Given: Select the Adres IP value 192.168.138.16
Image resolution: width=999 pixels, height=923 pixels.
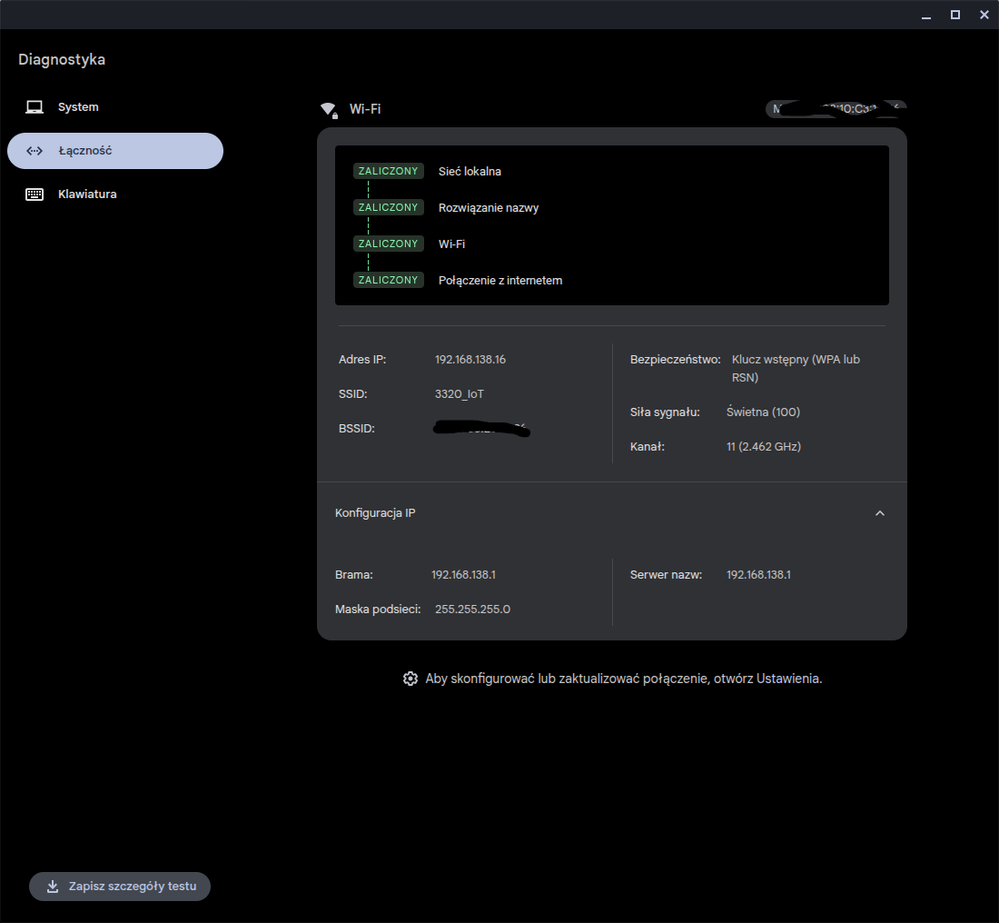Looking at the screenshot, I should tap(473, 359).
